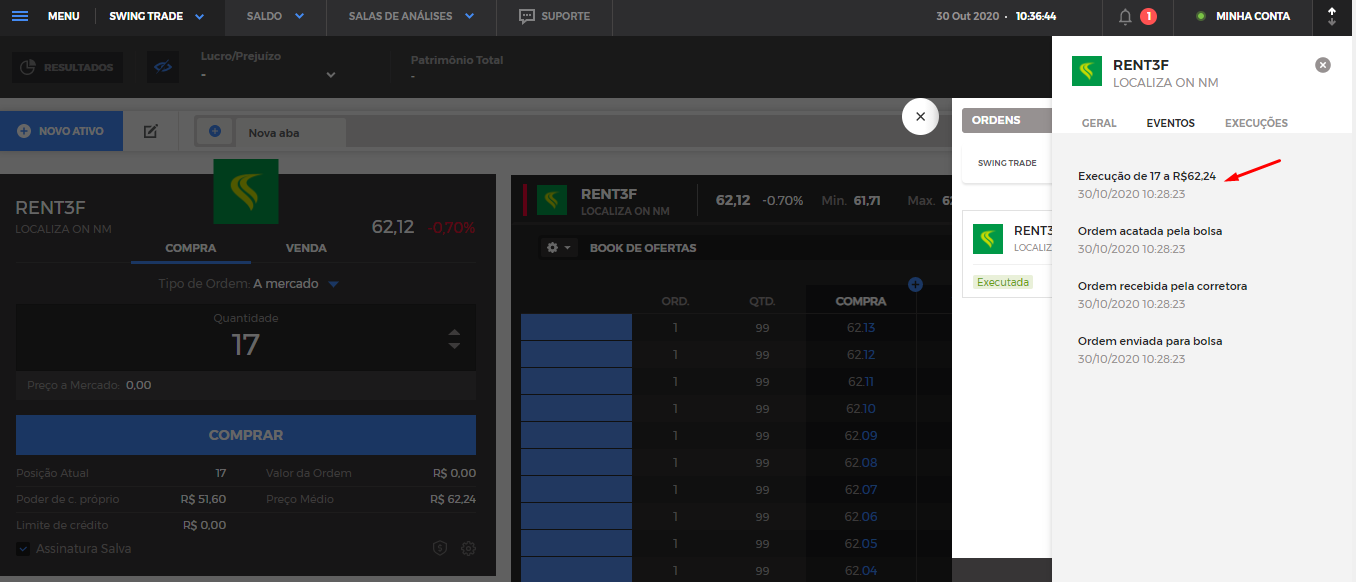This screenshot has height=582, width=1356.
Task: Click the COMPRAR button
Action: (x=246, y=435)
